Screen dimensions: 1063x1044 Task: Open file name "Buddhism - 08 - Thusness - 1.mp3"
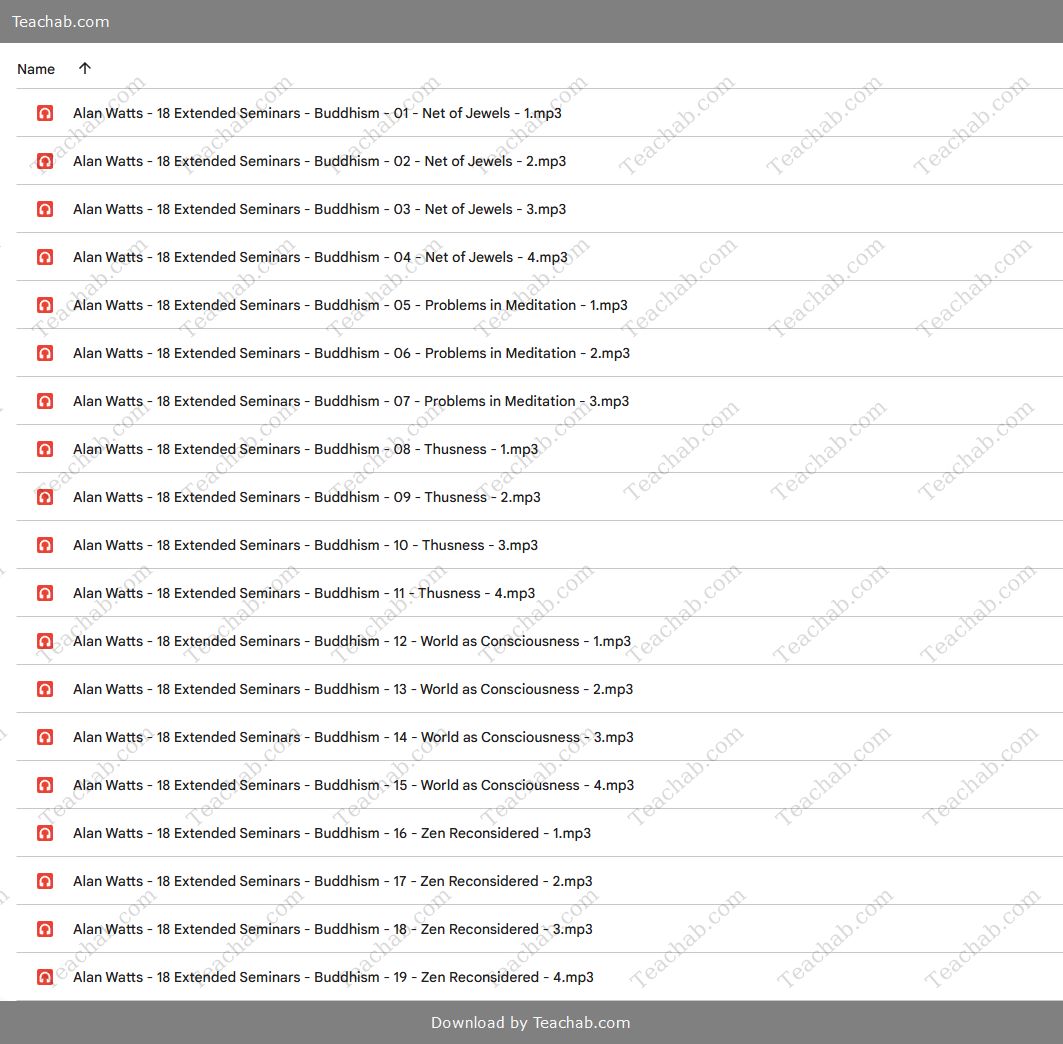306,449
